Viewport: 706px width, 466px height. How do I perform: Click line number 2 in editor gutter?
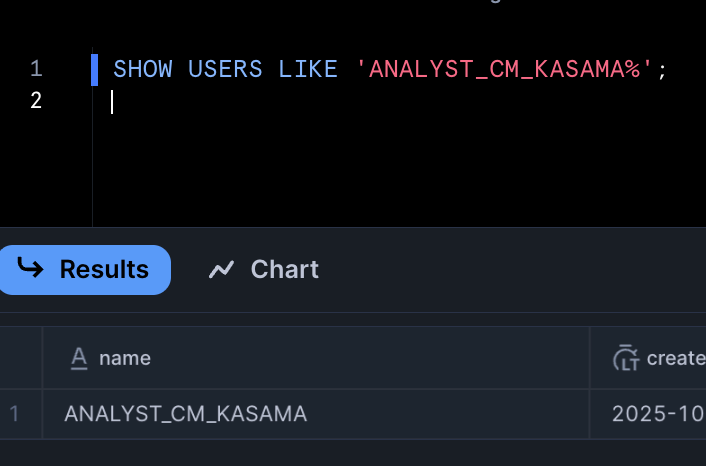point(36,100)
